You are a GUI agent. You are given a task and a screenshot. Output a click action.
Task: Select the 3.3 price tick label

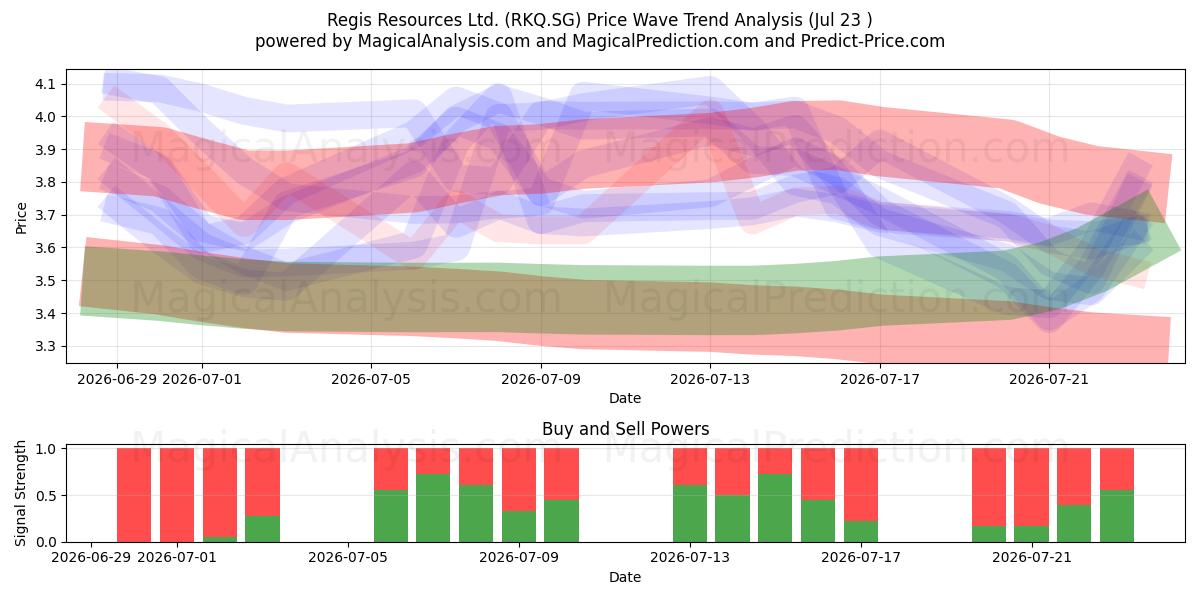pos(48,347)
